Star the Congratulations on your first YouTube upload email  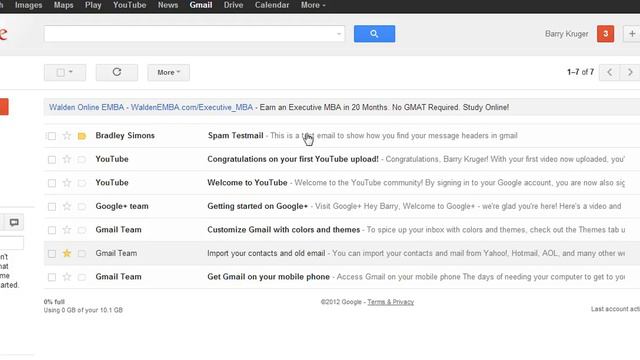(x=67, y=159)
